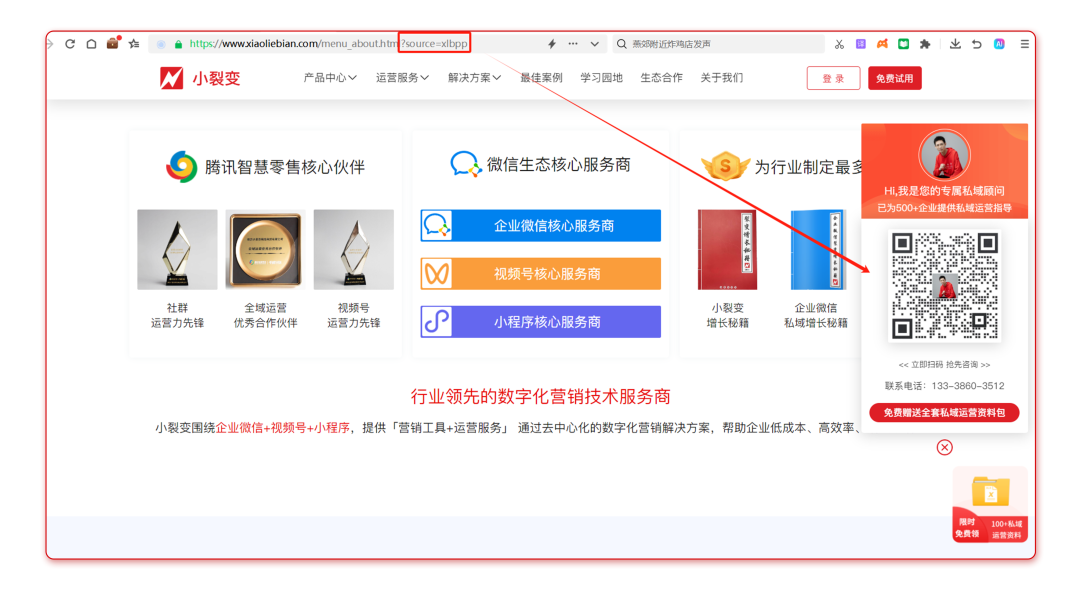Click the browser reload button
1080x595 pixels.
[70, 44]
